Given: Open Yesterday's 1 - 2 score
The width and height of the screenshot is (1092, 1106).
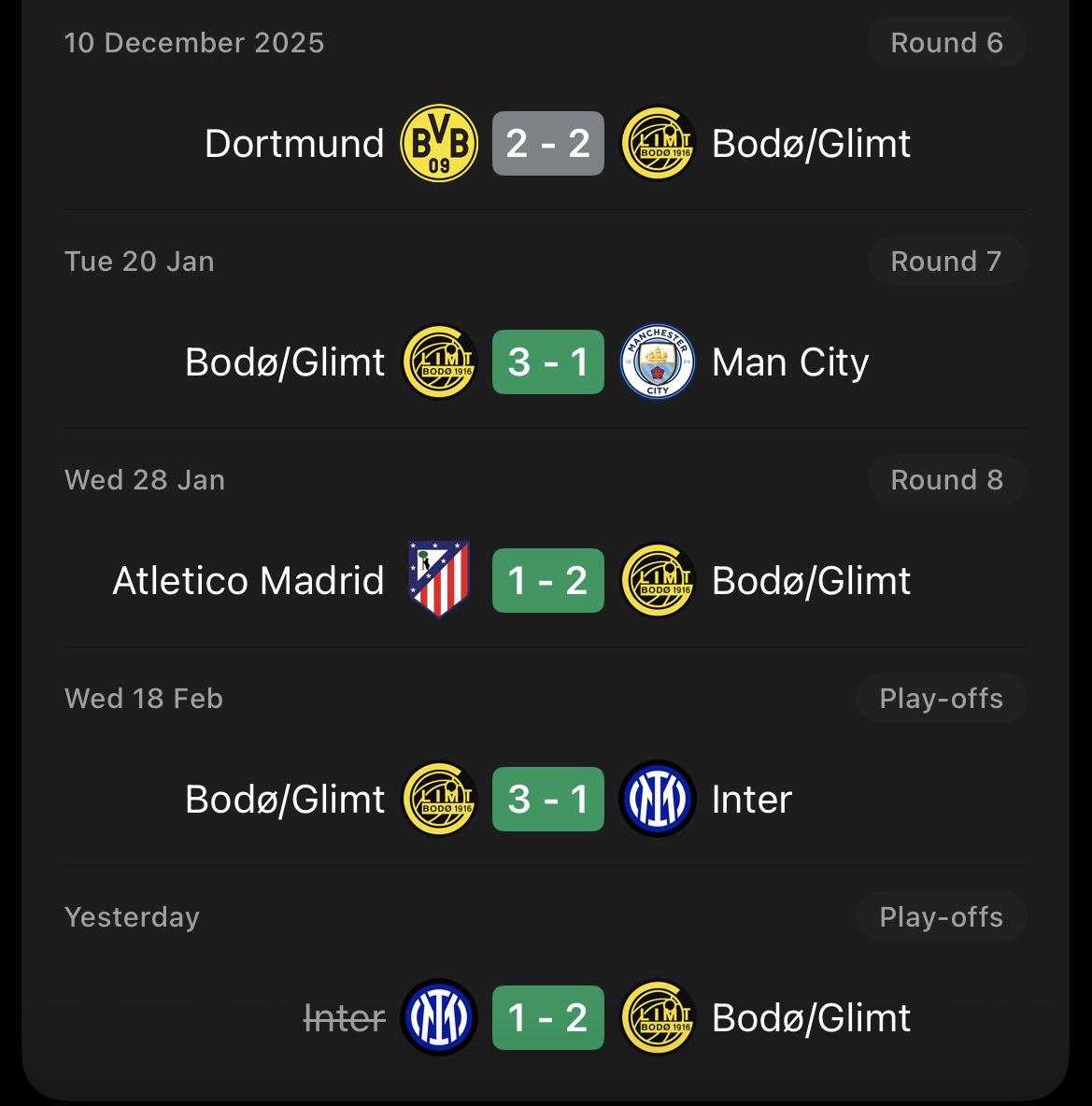Looking at the screenshot, I should [x=548, y=1017].
